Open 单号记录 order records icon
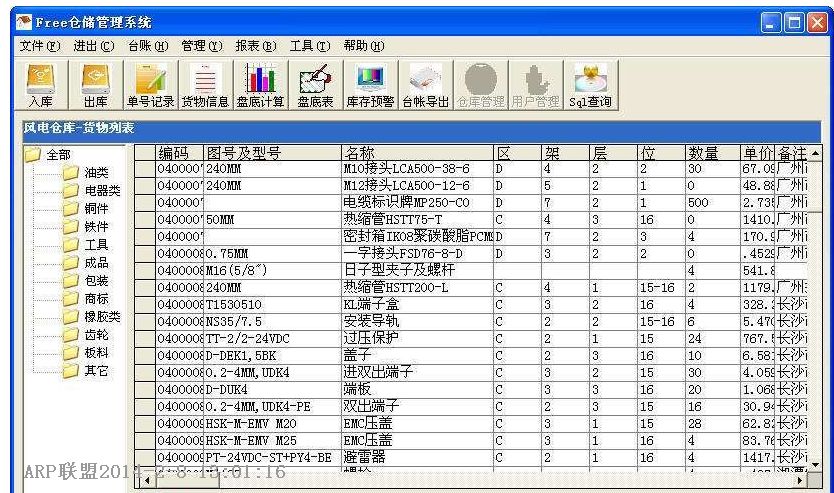This screenshot has width=834, height=493. coord(149,85)
